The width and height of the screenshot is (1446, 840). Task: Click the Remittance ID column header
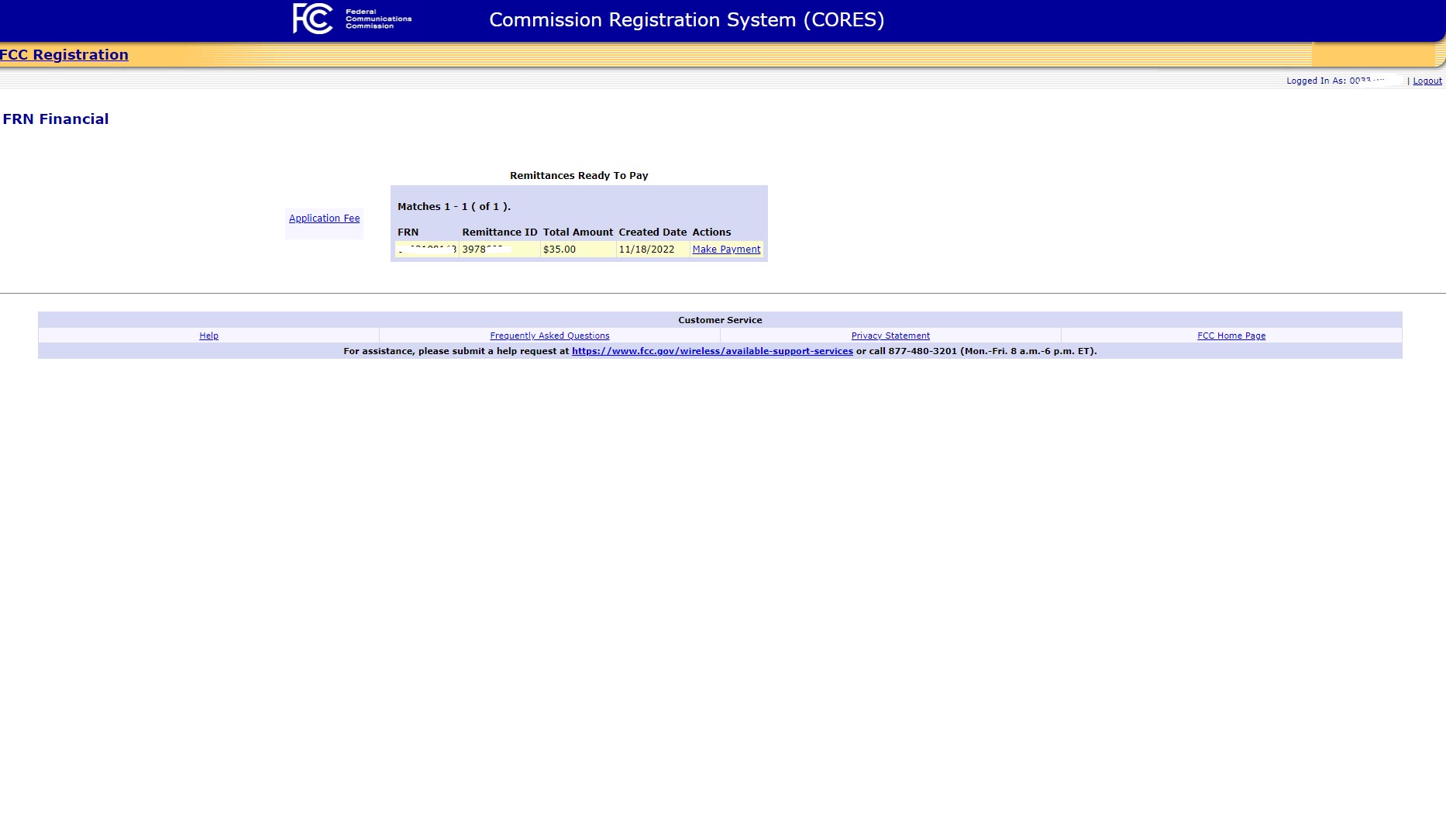click(500, 232)
